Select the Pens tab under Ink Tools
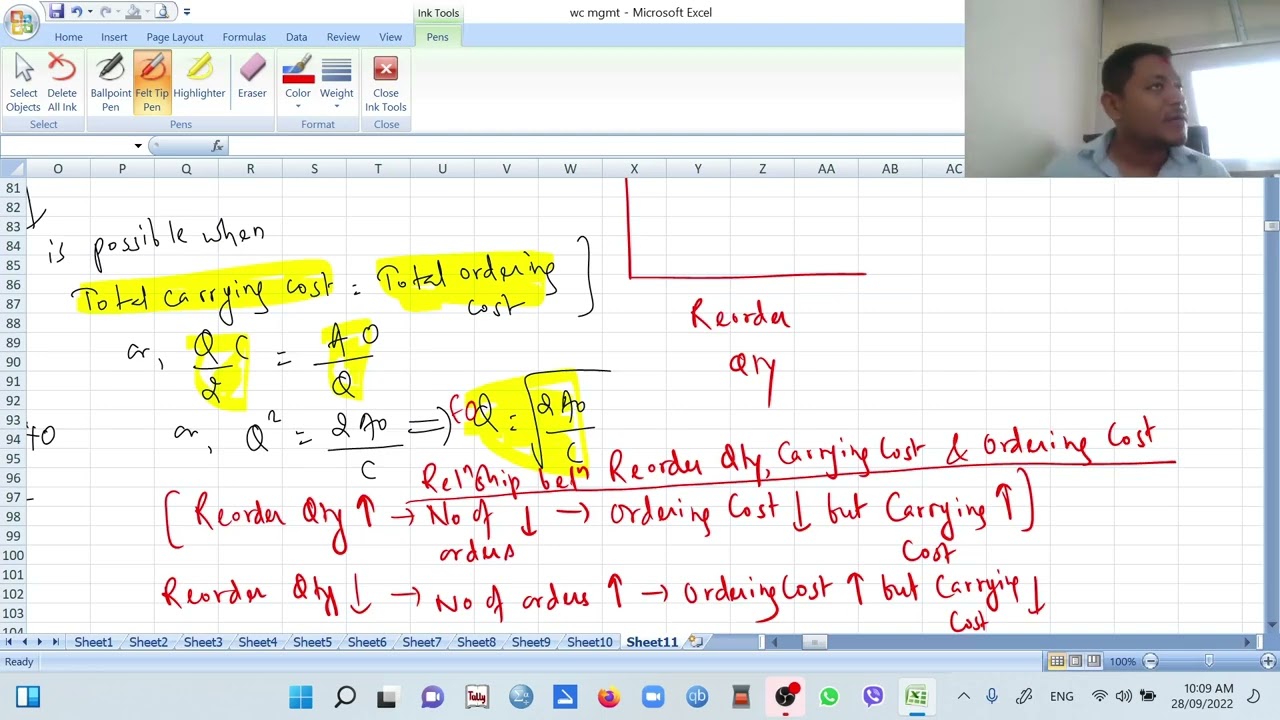The width and height of the screenshot is (1280, 720). [x=437, y=37]
